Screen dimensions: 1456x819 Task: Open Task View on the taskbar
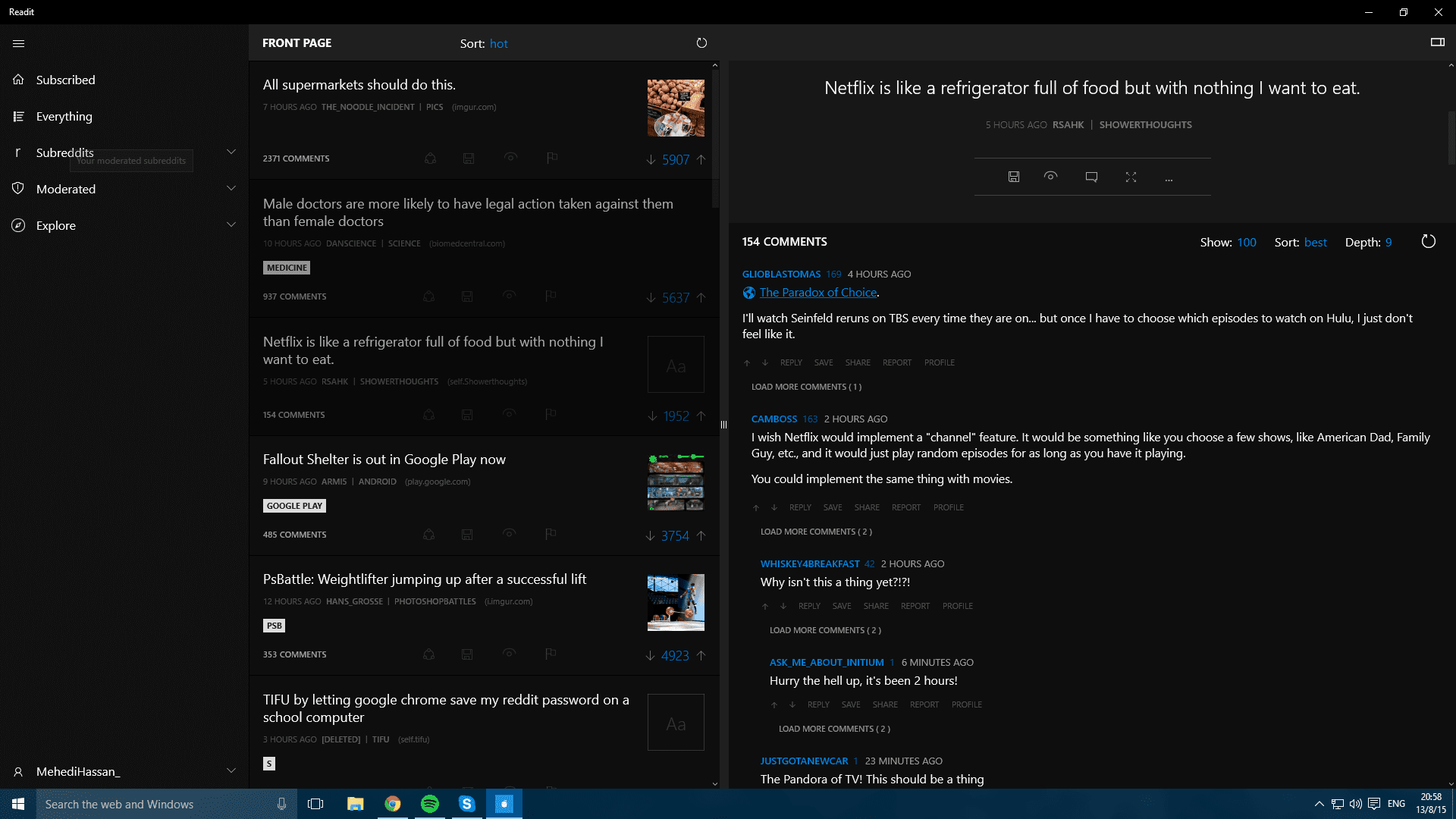coord(315,804)
